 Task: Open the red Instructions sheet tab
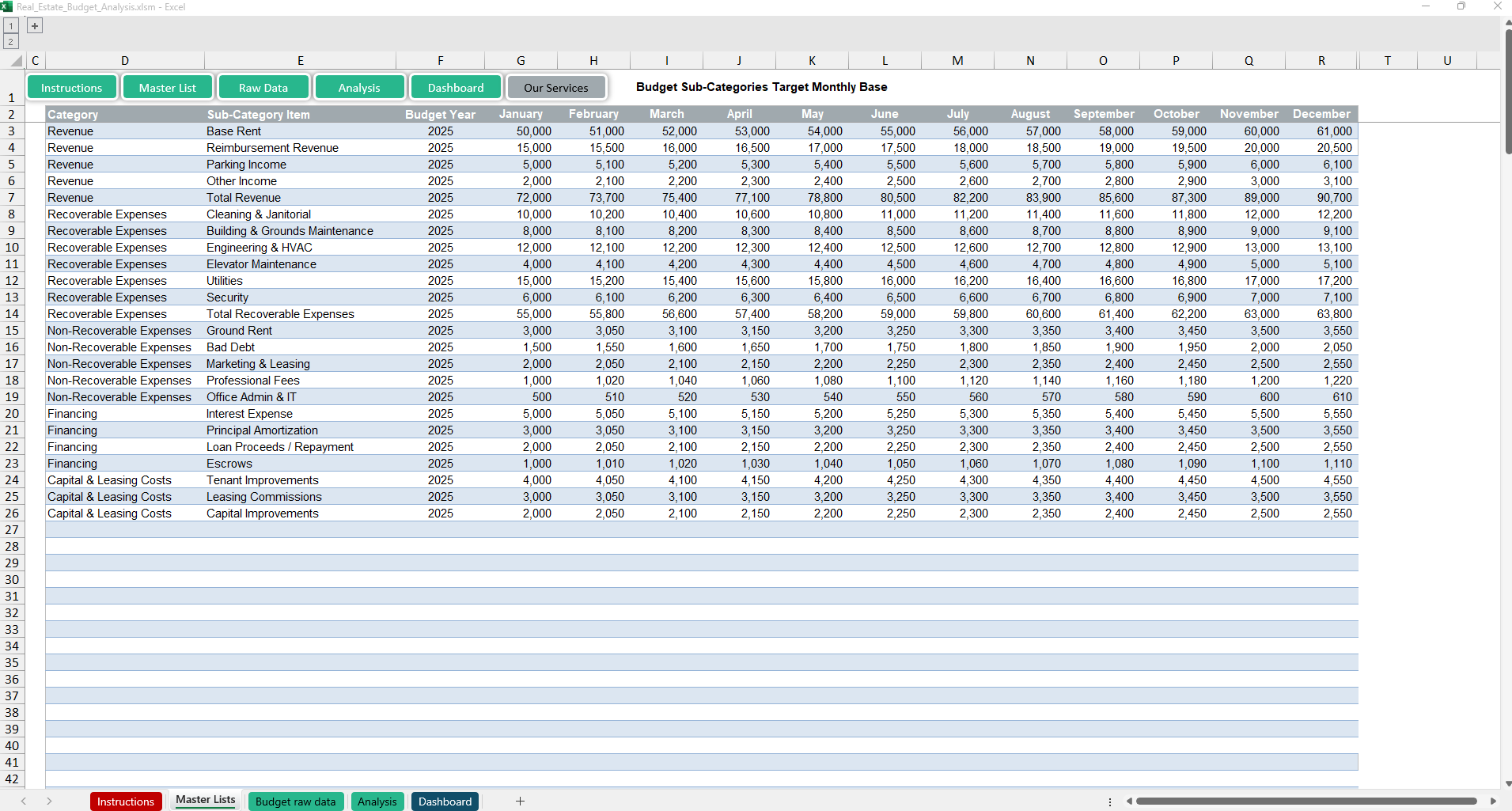(126, 802)
